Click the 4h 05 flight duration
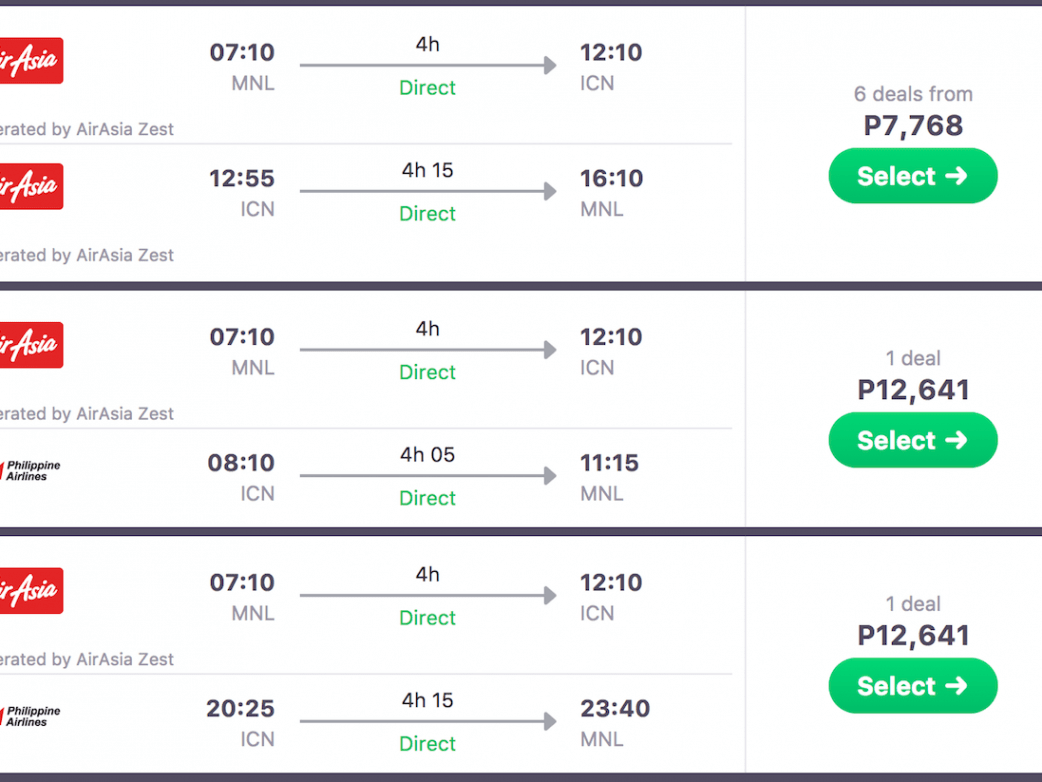Image resolution: width=1042 pixels, height=782 pixels. pos(427,455)
